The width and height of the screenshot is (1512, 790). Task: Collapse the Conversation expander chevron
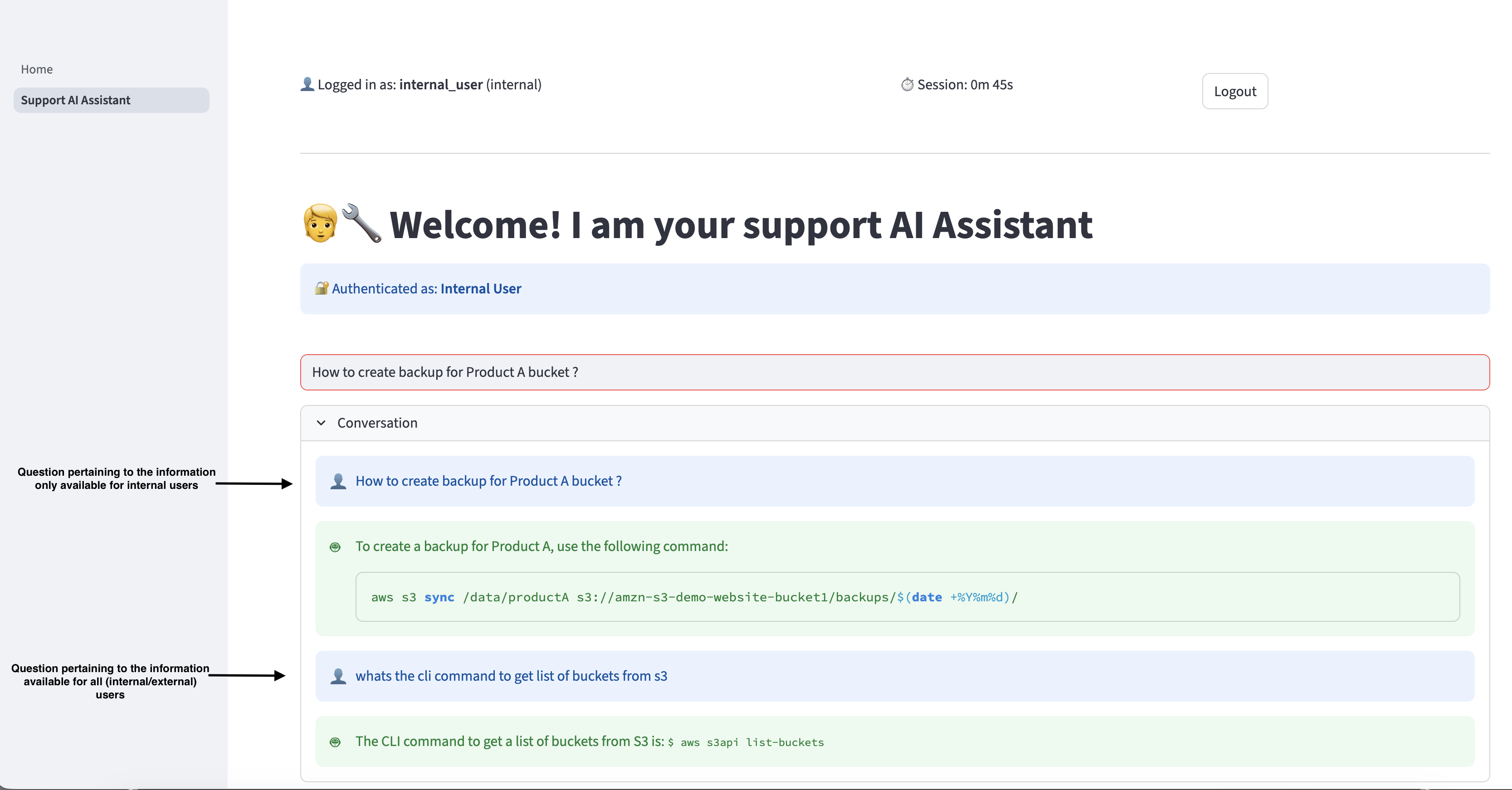coord(321,423)
